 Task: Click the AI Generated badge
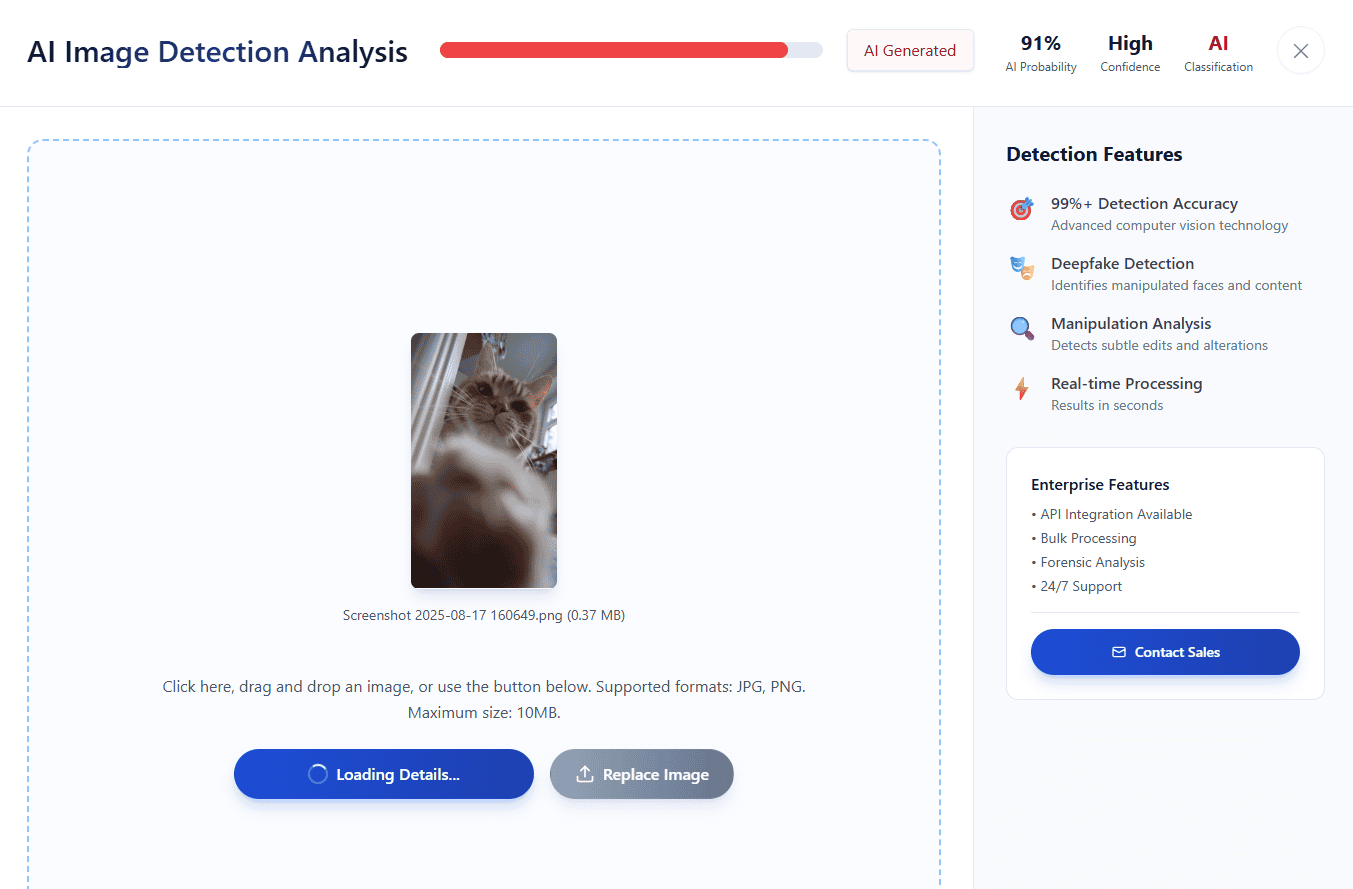910,50
